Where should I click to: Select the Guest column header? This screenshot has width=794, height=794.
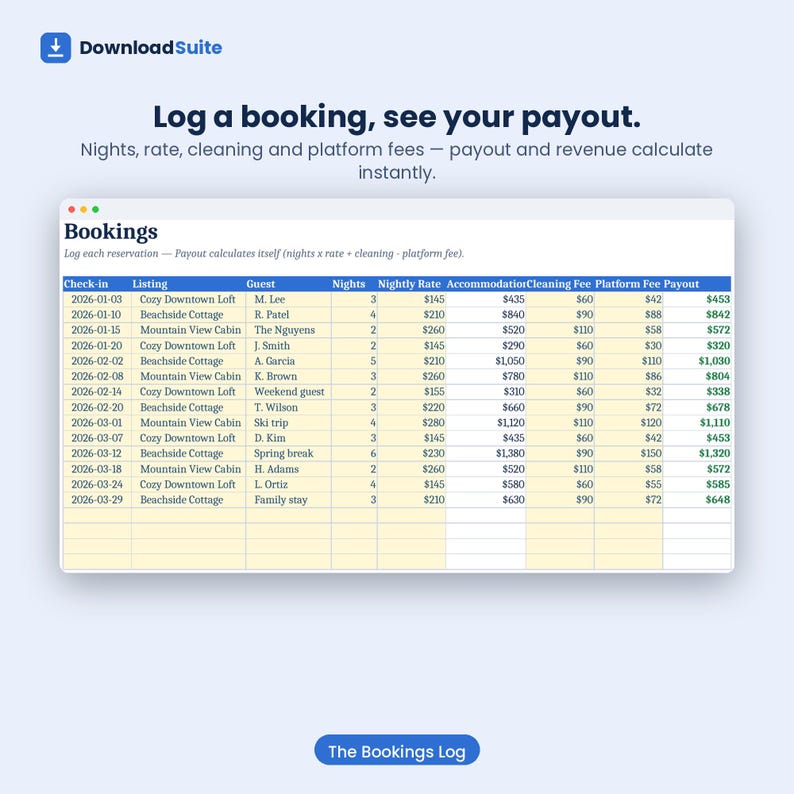click(288, 284)
